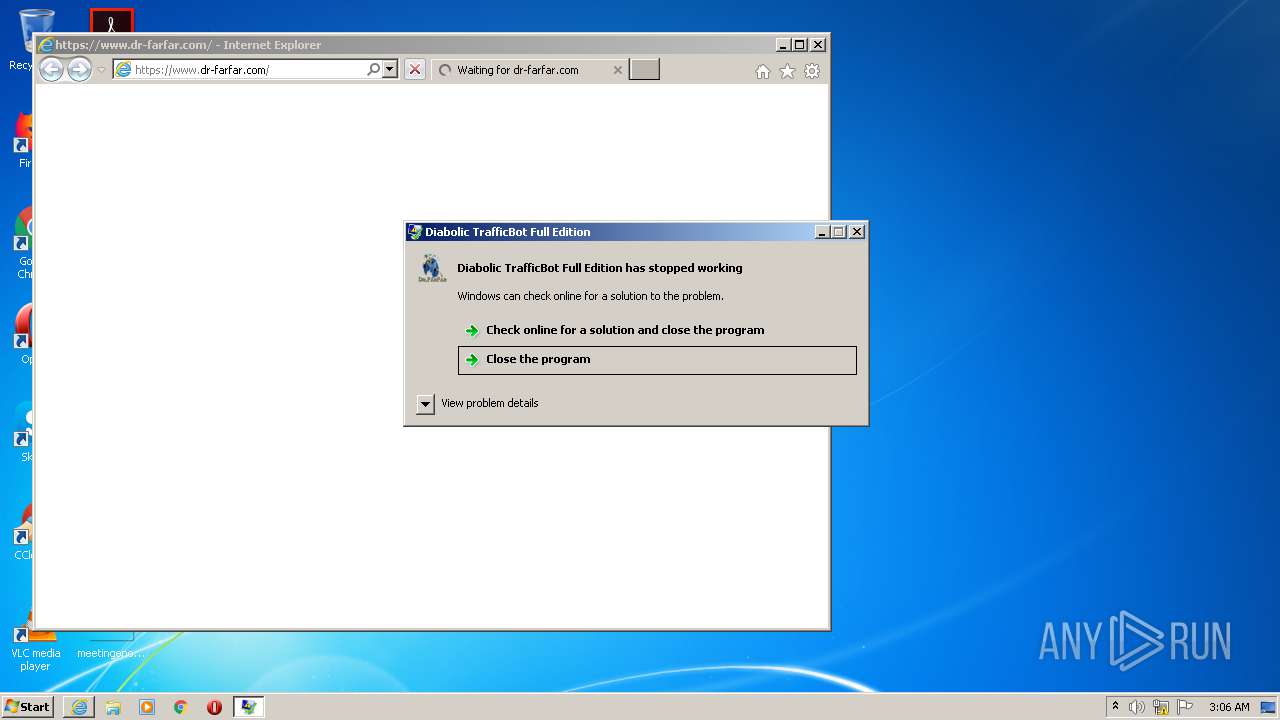Maximize the Internet Explorer window
Screen dimensions: 1280x720
[800, 45]
